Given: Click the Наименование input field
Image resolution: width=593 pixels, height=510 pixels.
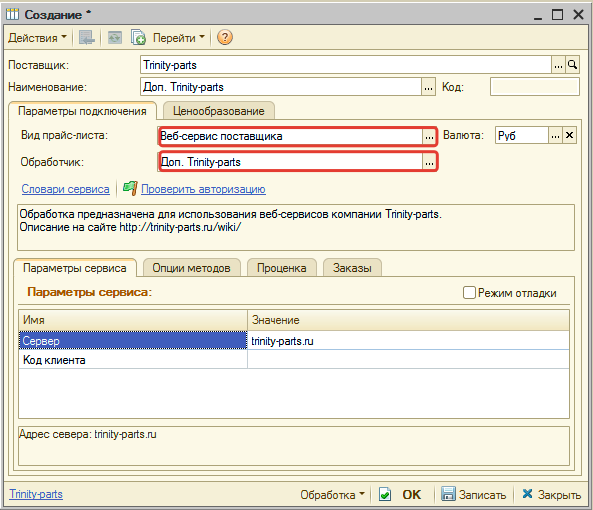Looking at the screenshot, I should click(x=281, y=87).
